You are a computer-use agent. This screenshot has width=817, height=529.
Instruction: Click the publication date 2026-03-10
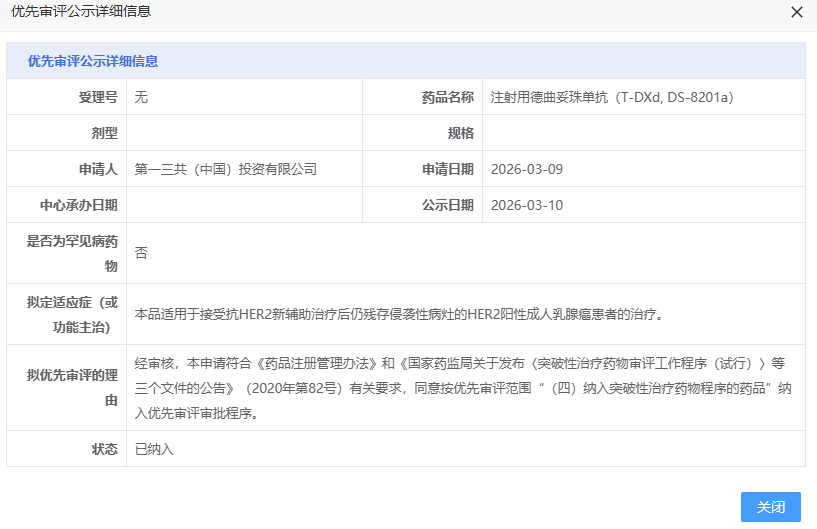pyautogui.click(x=527, y=205)
